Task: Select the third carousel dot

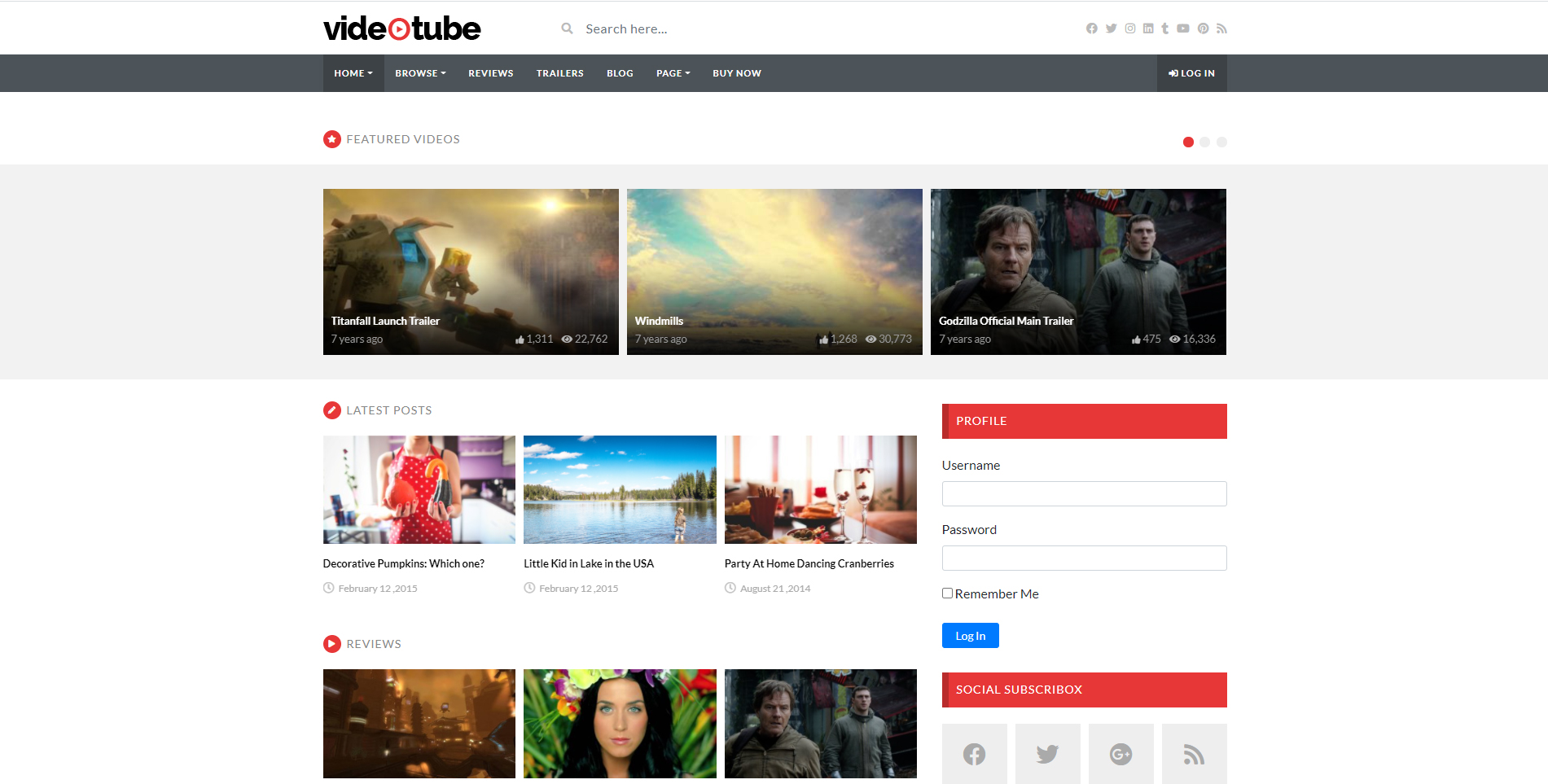Action: 1221,142
